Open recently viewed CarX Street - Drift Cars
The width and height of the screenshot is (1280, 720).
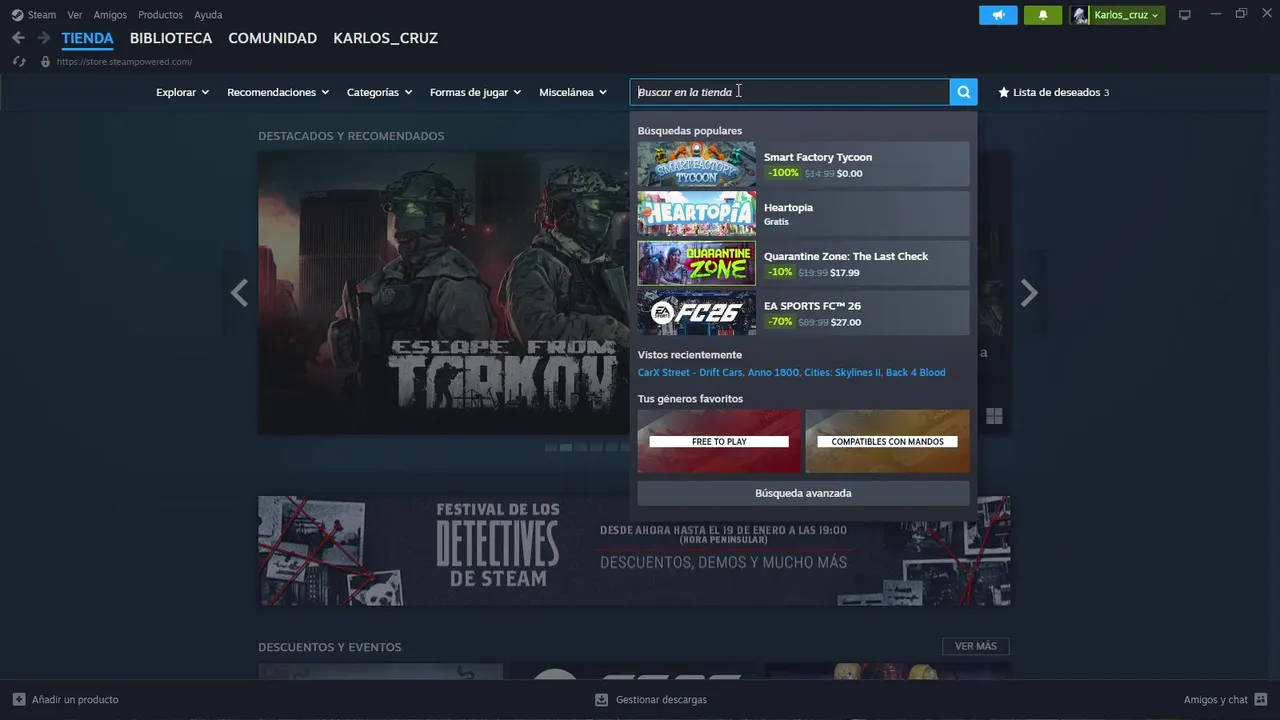point(690,372)
